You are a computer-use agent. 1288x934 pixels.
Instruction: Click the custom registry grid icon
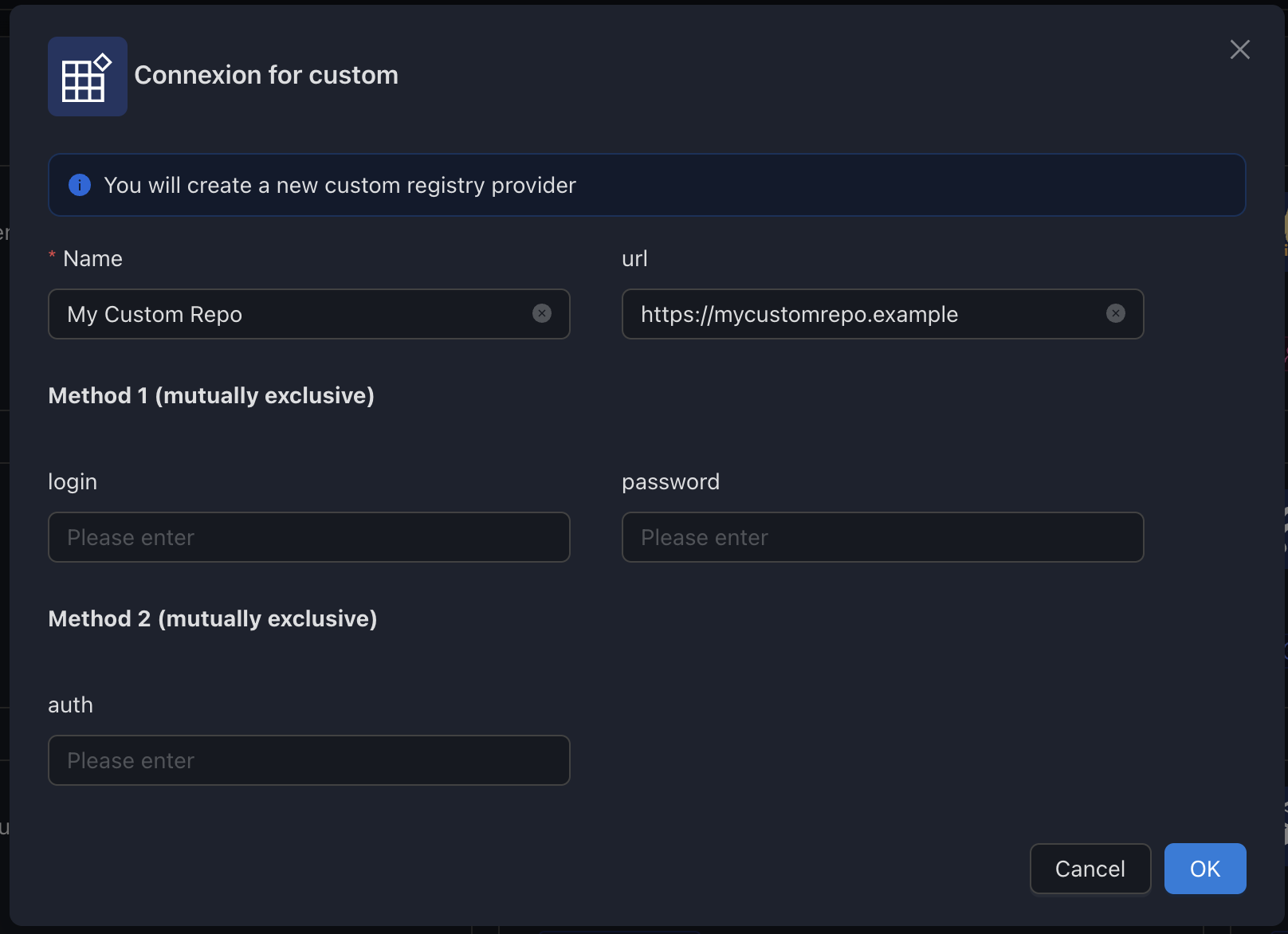coord(87,77)
